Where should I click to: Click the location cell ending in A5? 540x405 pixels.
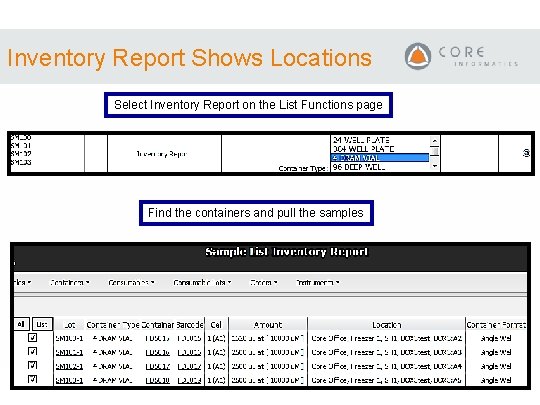[x=386, y=381]
